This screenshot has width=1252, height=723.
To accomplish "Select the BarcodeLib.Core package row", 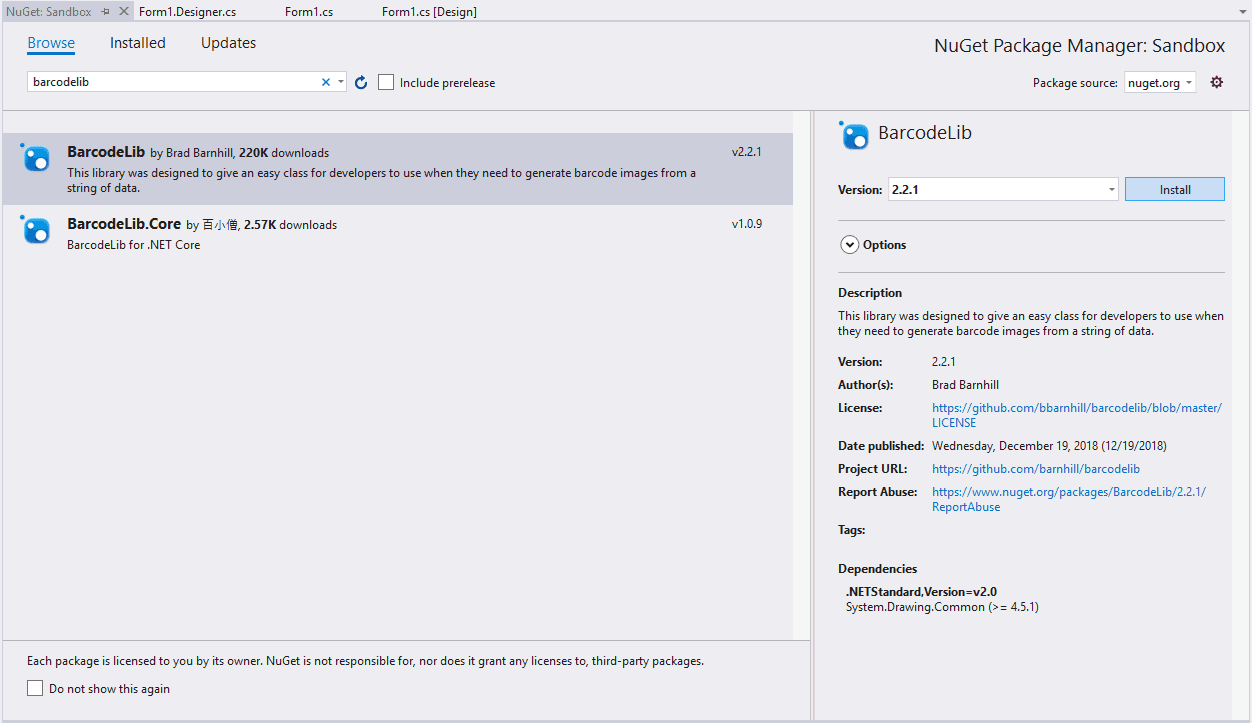I will [397, 233].
